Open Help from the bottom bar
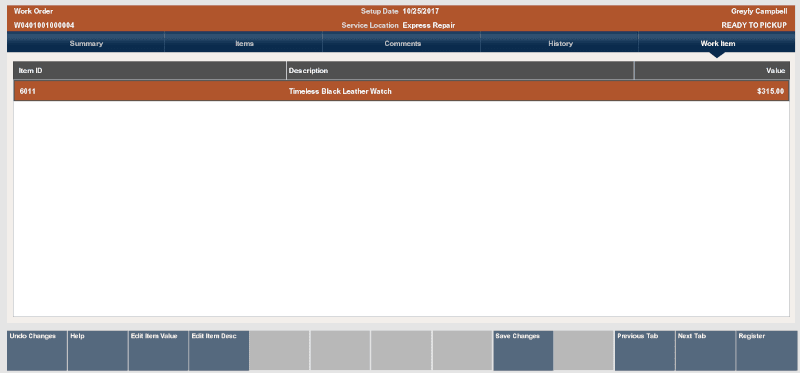800x373 pixels. 97,351
